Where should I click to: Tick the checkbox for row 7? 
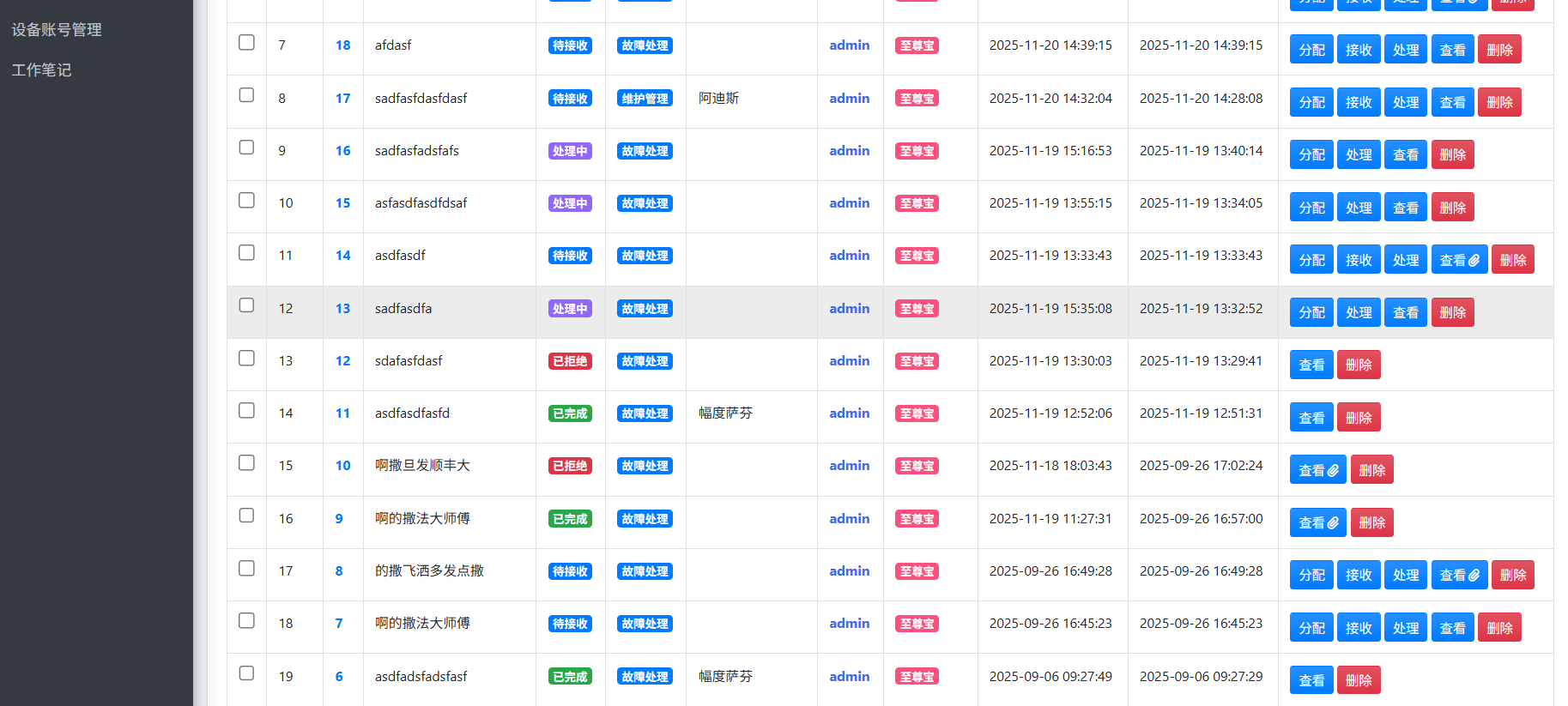(246, 43)
